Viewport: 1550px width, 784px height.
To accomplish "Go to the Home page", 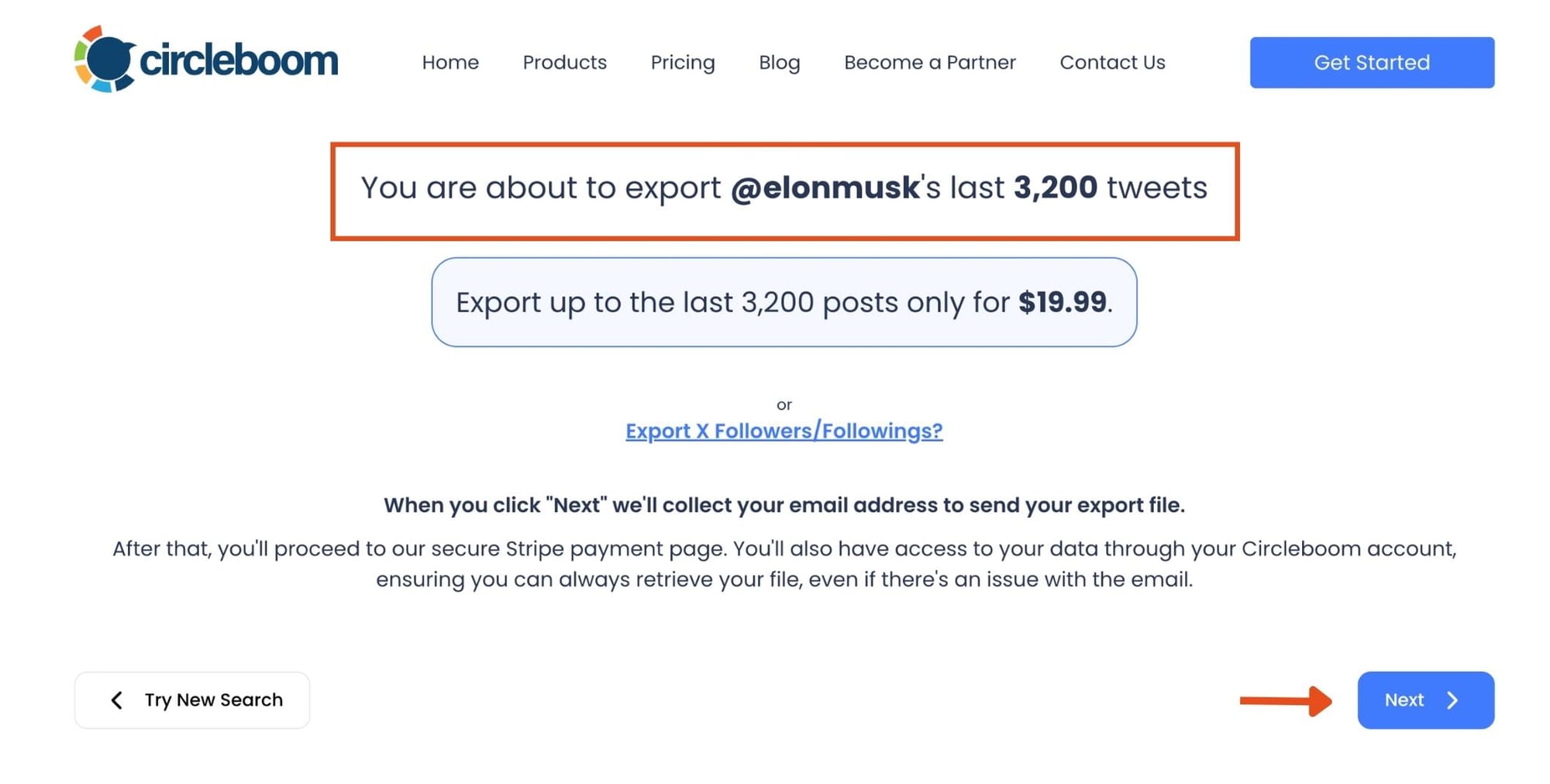I will 450,63.
